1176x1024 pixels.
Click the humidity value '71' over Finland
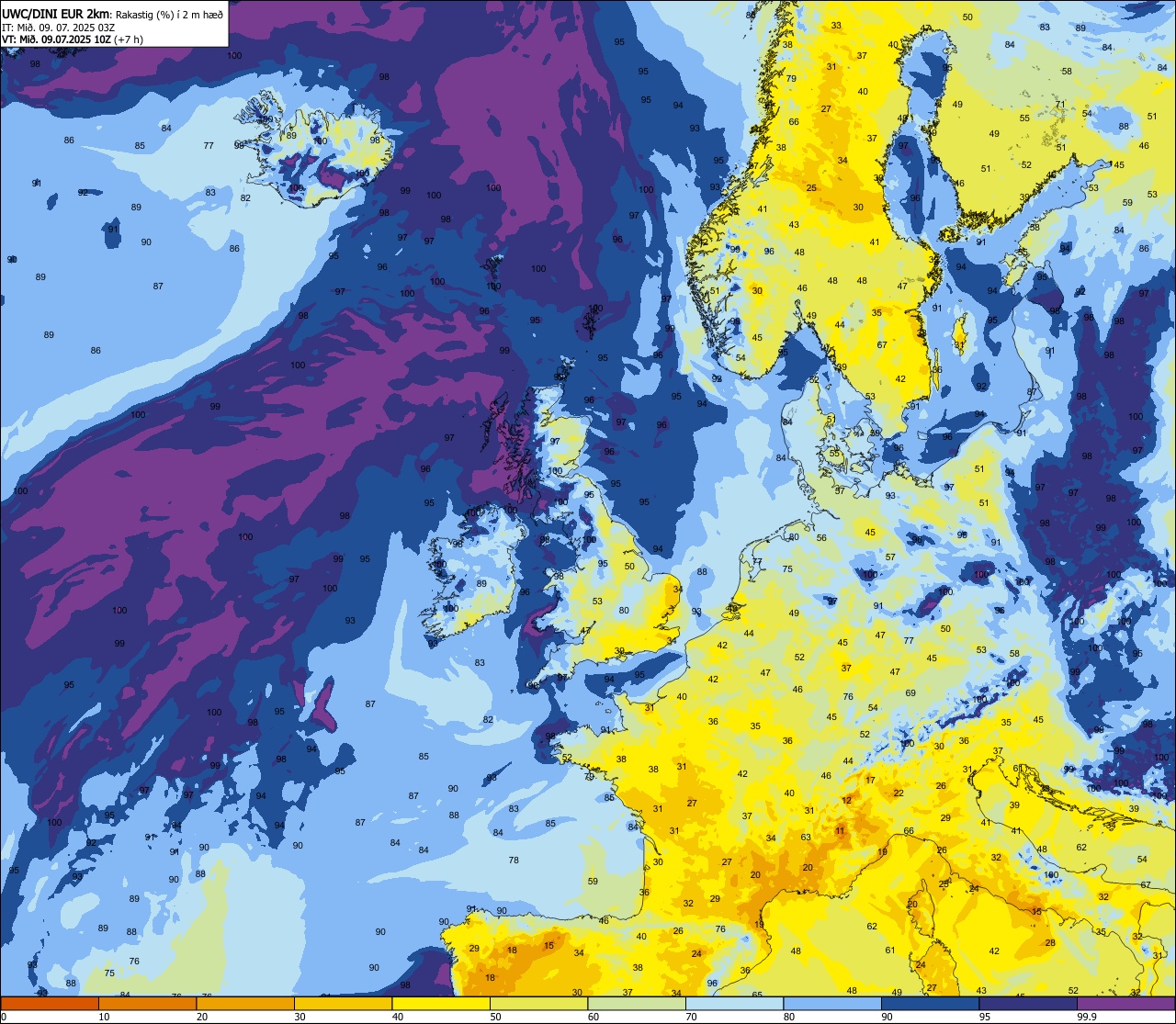click(1059, 104)
